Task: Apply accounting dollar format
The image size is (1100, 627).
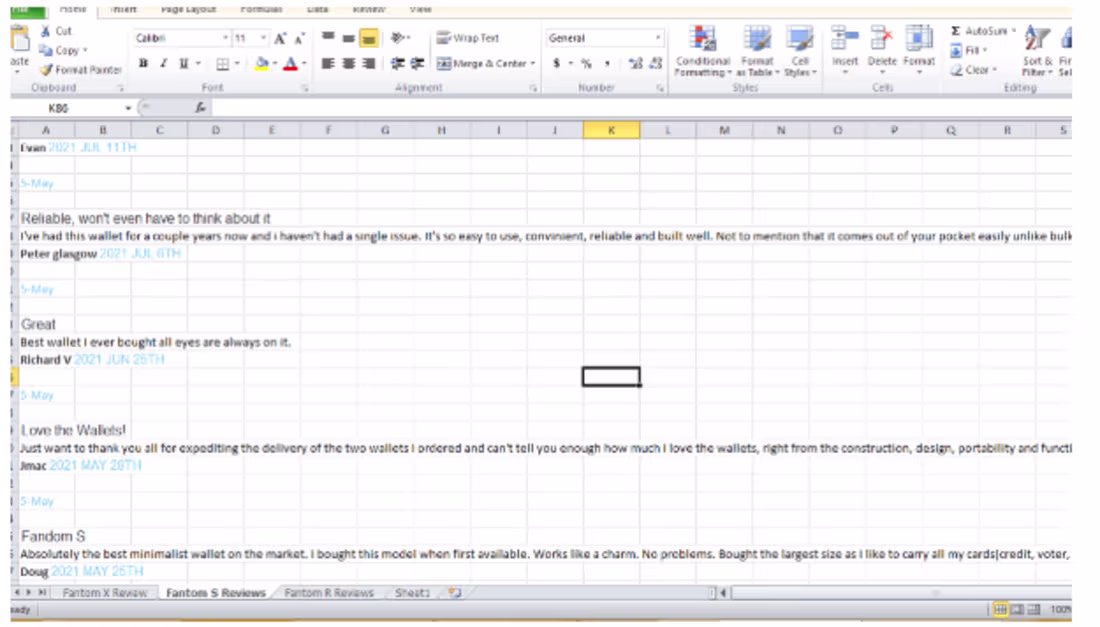Action: tap(556, 64)
